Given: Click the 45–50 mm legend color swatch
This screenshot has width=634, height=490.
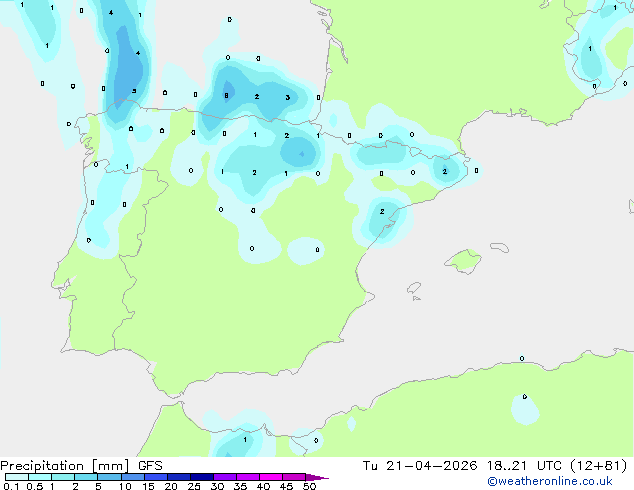Looking at the screenshot, I should tap(294, 477).
